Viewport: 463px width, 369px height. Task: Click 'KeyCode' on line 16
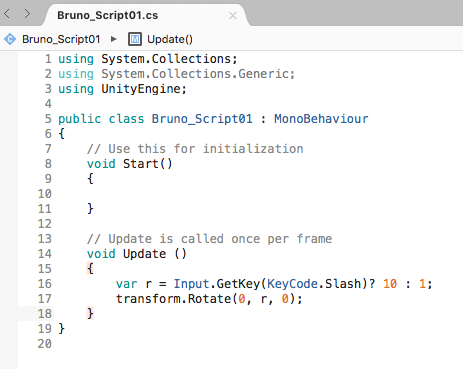pyautogui.click(x=292, y=284)
